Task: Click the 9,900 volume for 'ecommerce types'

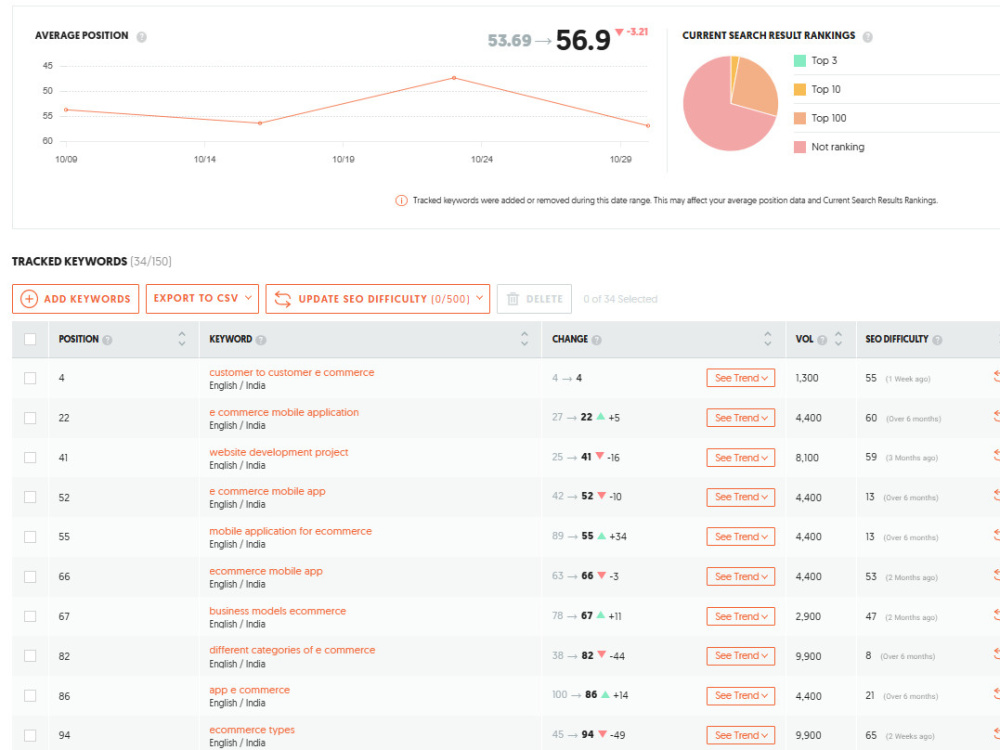Action: click(808, 735)
